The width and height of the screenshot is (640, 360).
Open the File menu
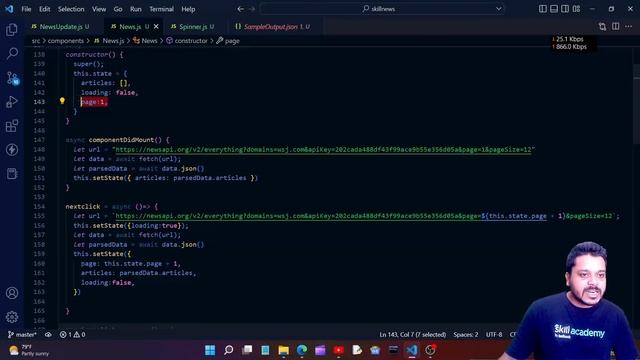(26, 9)
